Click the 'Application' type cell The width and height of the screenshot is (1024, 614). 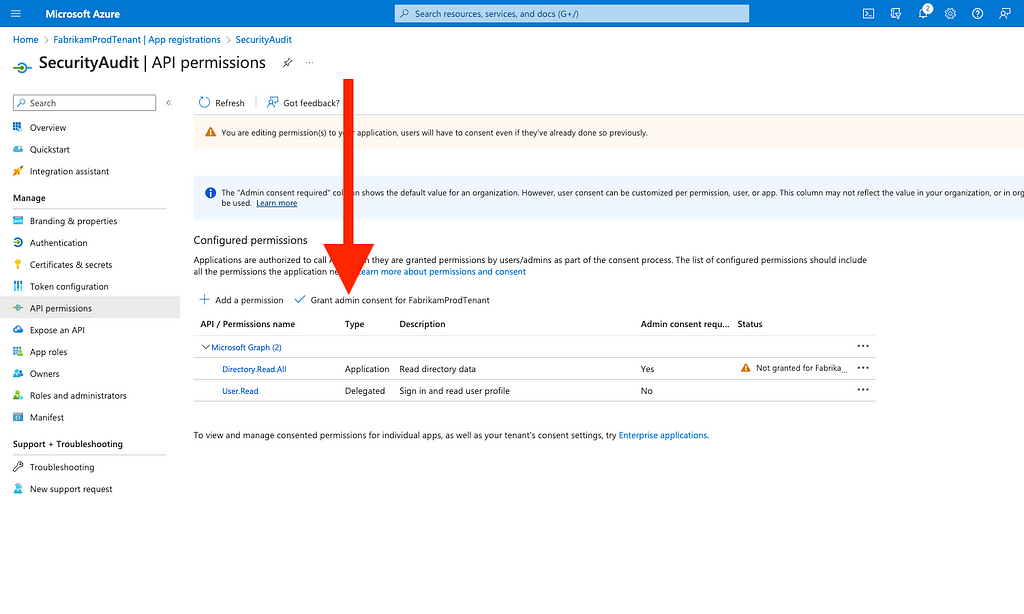click(367, 369)
